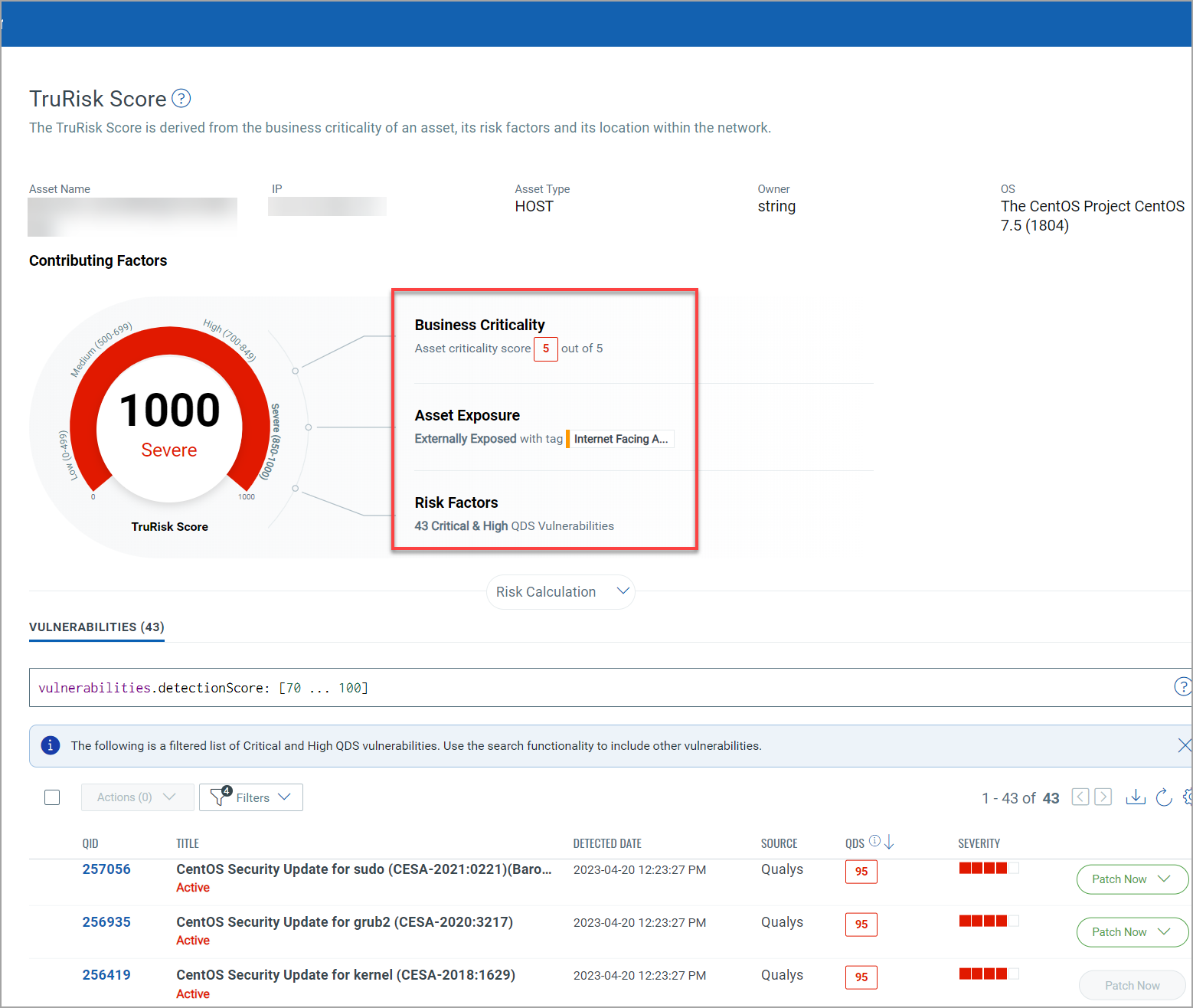
Task: Go to previous results page
Action: click(1080, 797)
